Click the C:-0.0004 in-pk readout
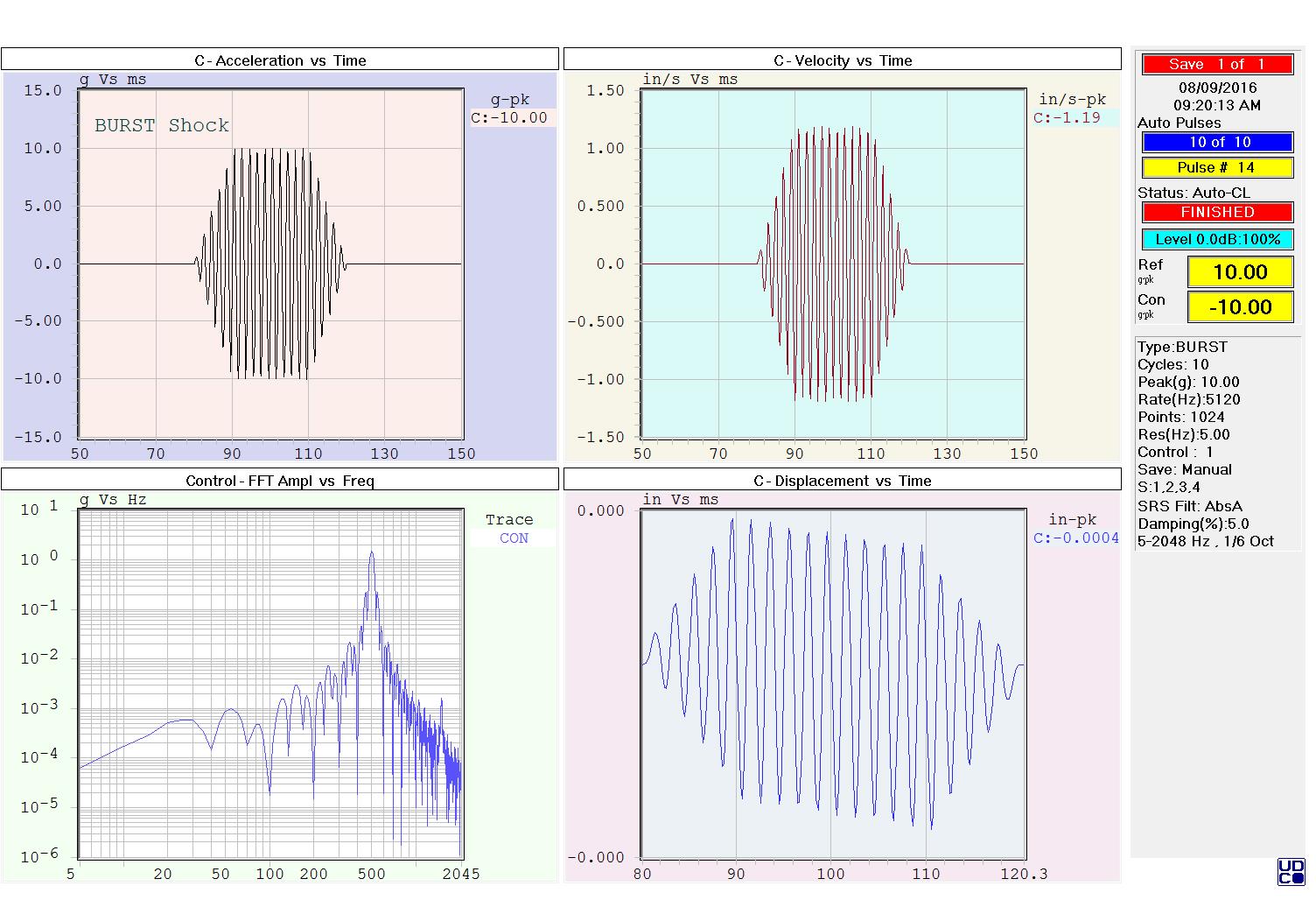The height and width of the screenshot is (914, 1316). [1075, 538]
